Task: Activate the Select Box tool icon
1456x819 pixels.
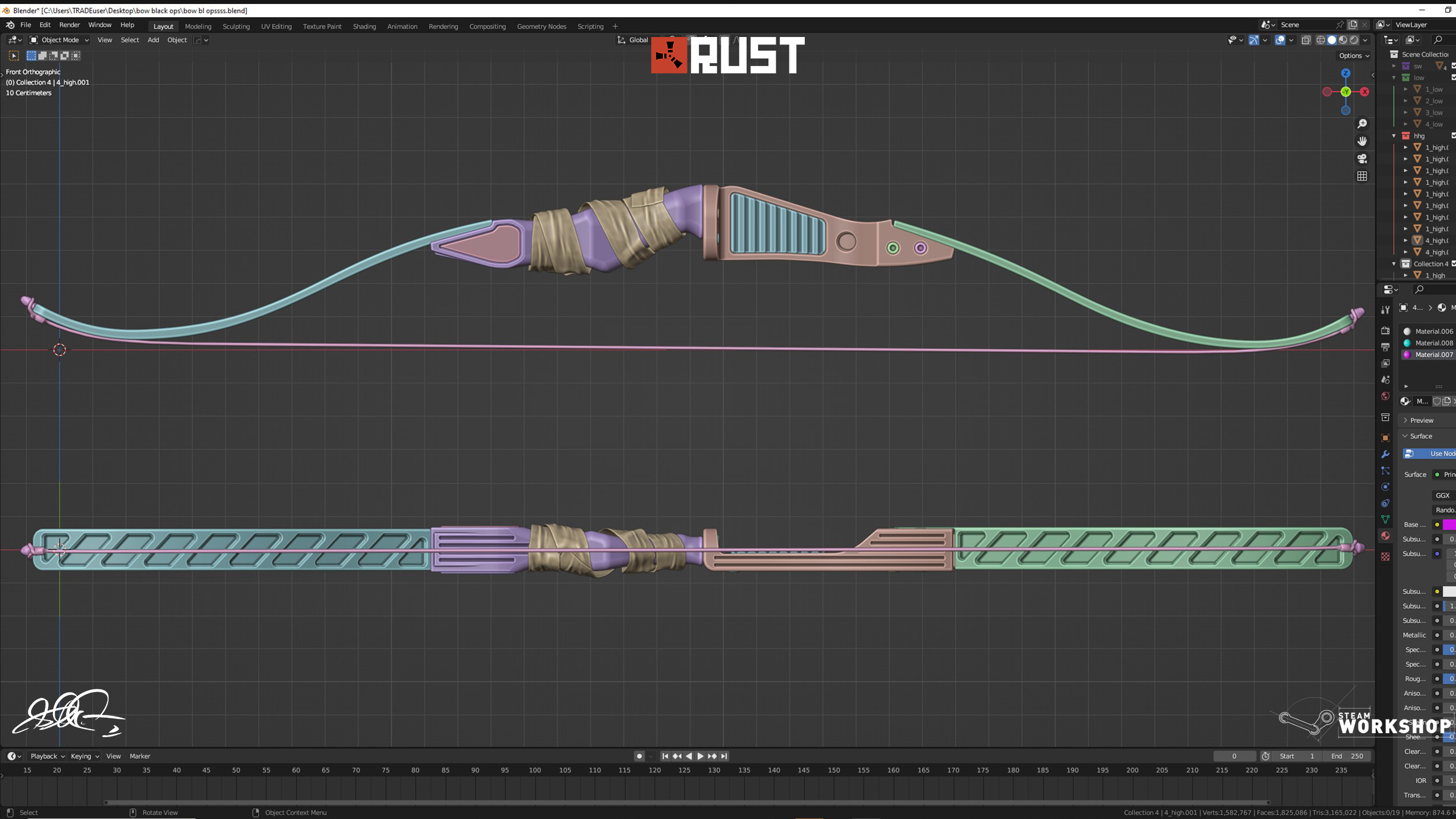Action: click(14, 55)
